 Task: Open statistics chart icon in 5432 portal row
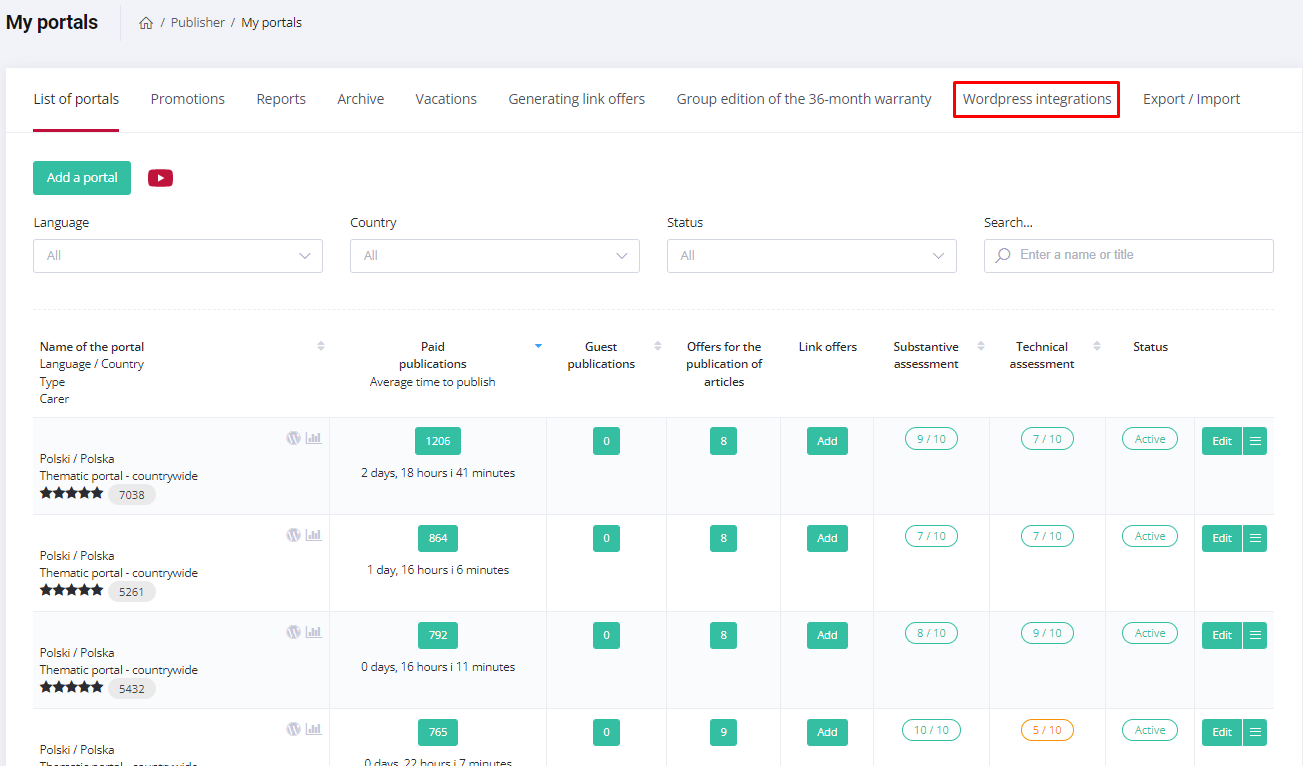pyautogui.click(x=313, y=632)
